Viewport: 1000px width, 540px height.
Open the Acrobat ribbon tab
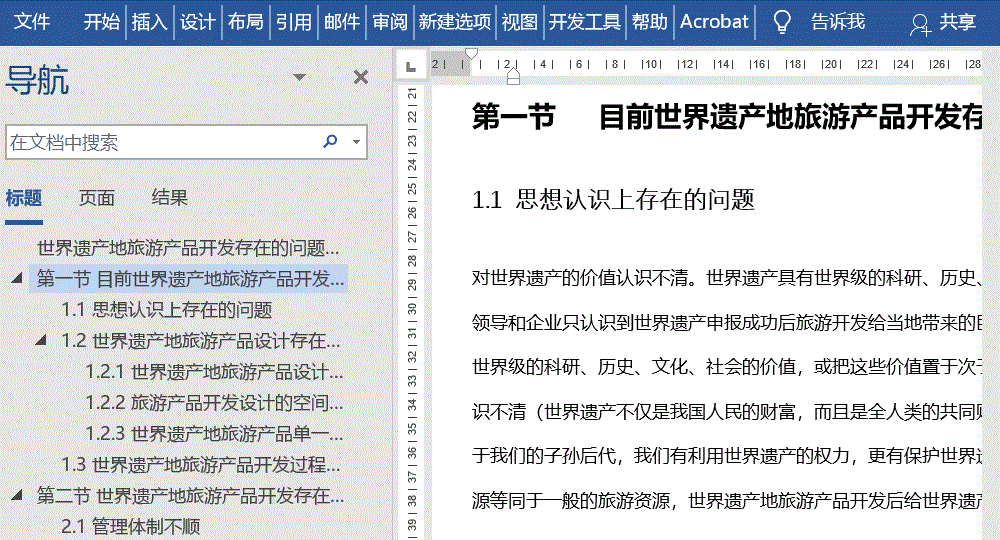714,22
